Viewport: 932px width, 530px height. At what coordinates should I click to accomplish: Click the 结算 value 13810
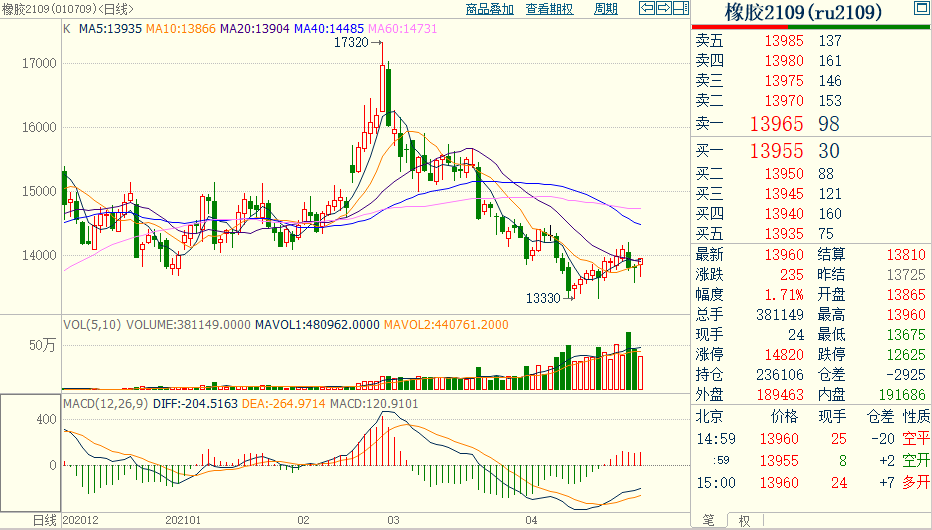pos(906,255)
